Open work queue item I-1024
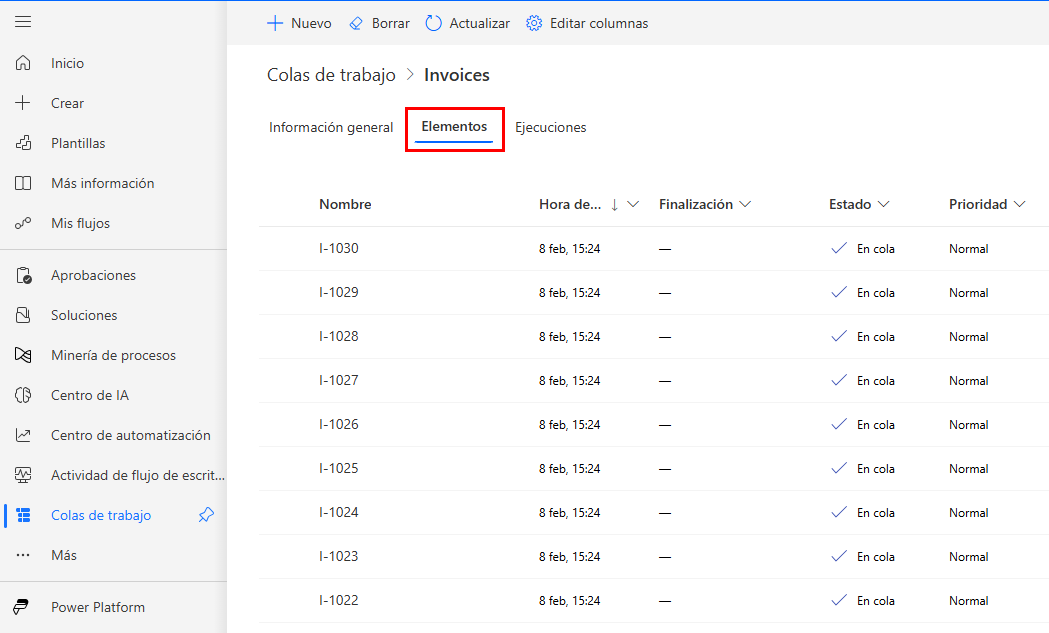The width and height of the screenshot is (1049, 633). coord(339,513)
